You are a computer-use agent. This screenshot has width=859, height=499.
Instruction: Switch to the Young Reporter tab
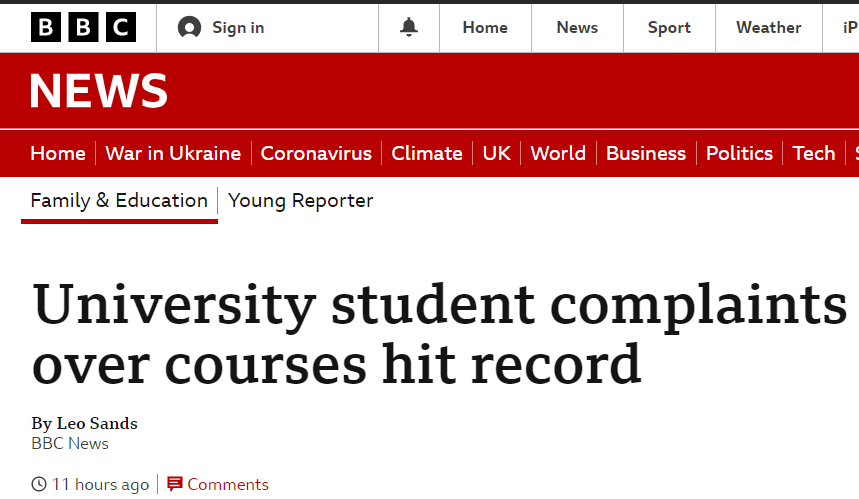pos(300,201)
